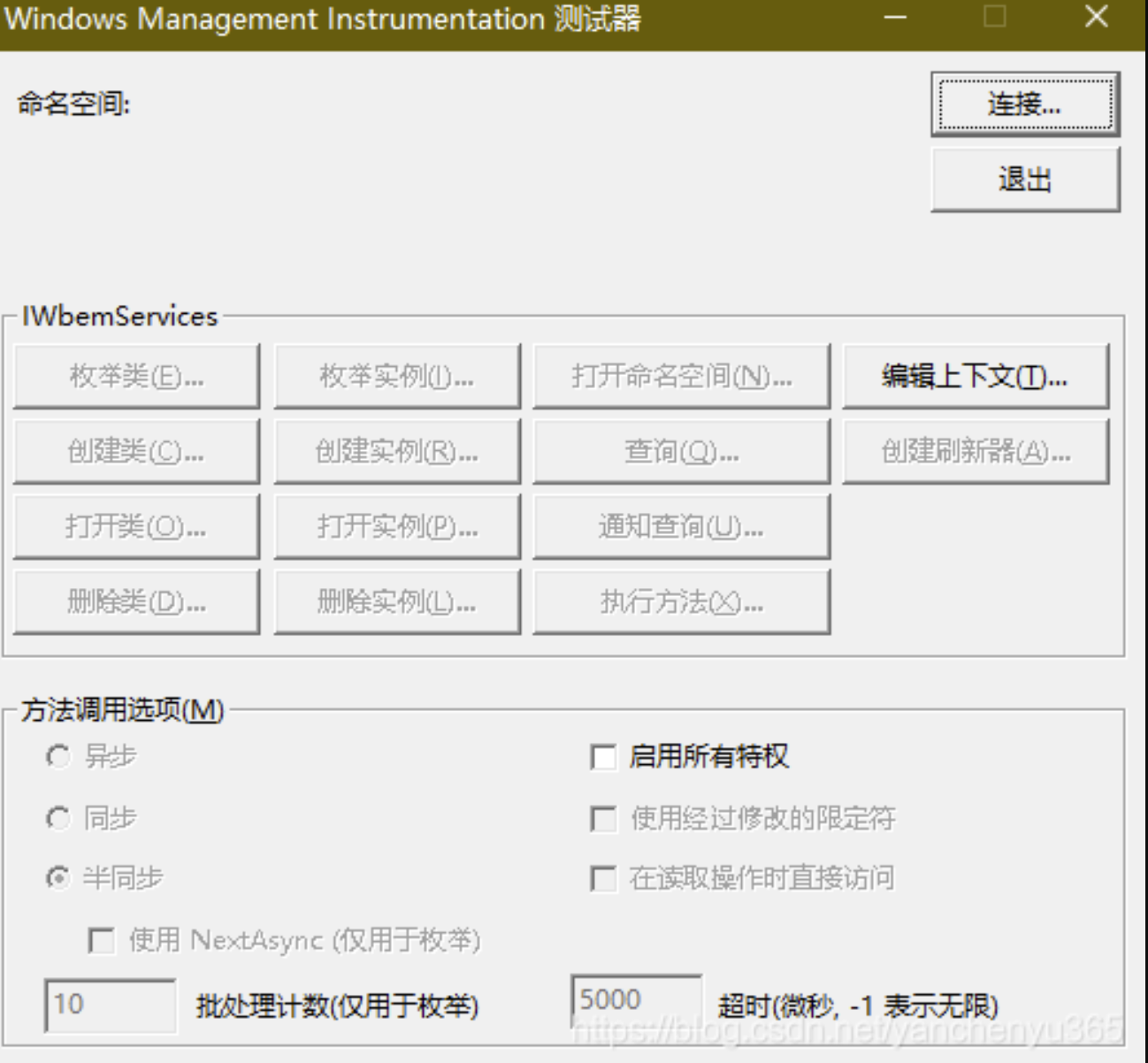Click the 退出 button
The height and width of the screenshot is (1063, 1148).
(x=1023, y=178)
